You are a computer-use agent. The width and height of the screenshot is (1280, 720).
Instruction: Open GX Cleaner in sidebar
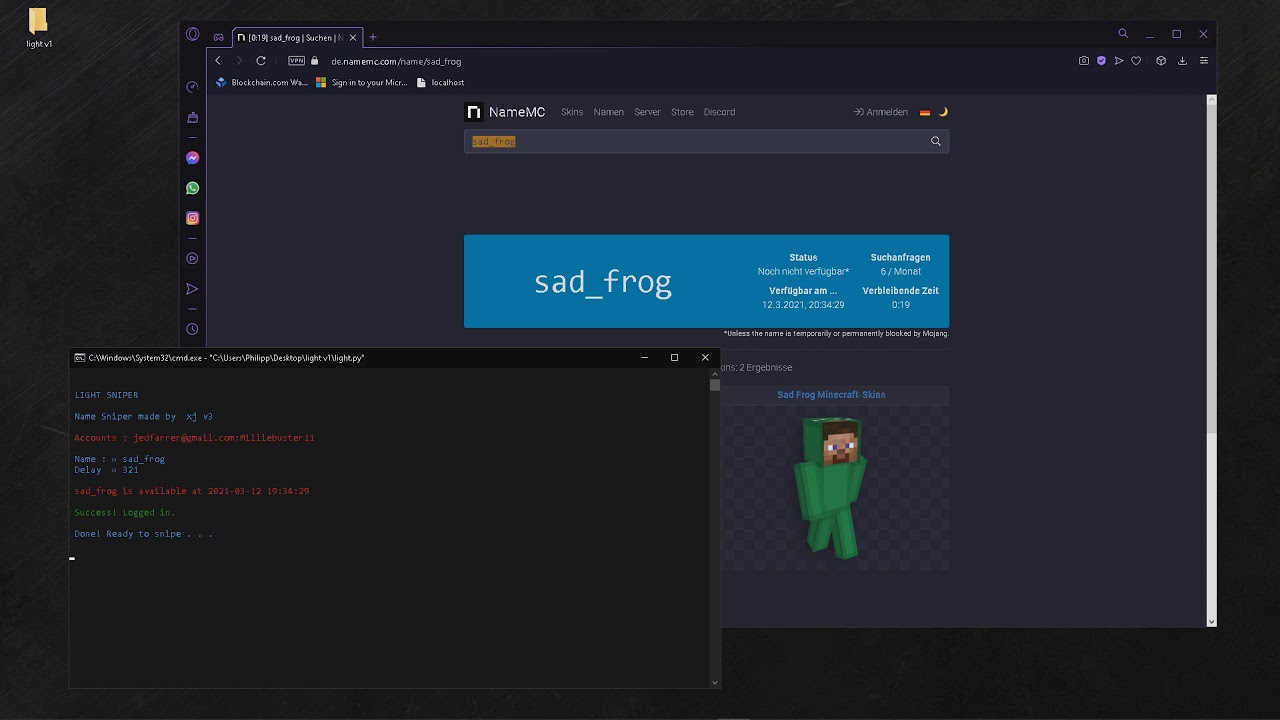[192, 118]
